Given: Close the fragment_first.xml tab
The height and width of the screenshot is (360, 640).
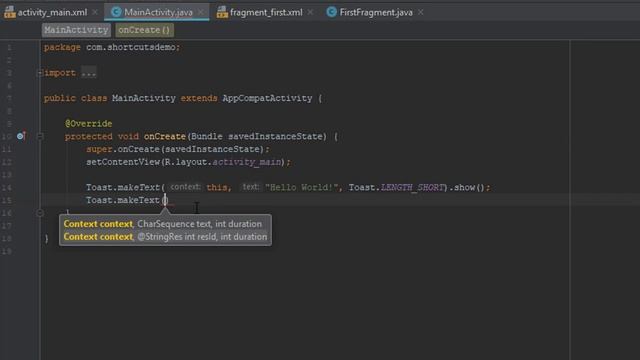Looking at the screenshot, I should tap(310, 13).
